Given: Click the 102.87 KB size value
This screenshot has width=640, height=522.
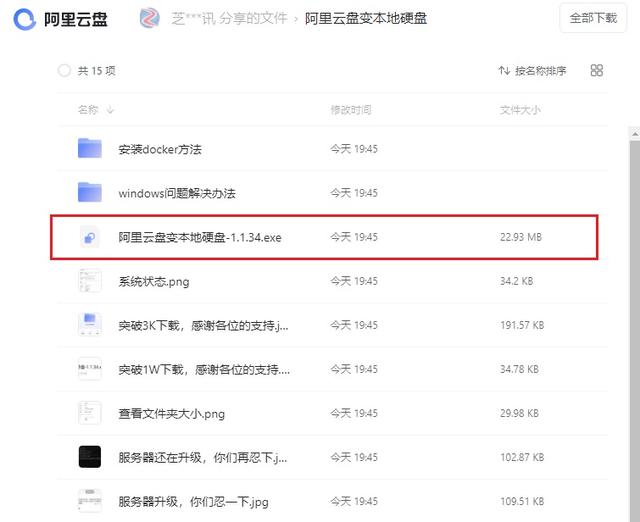Looking at the screenshot, I should coord(522,458).
